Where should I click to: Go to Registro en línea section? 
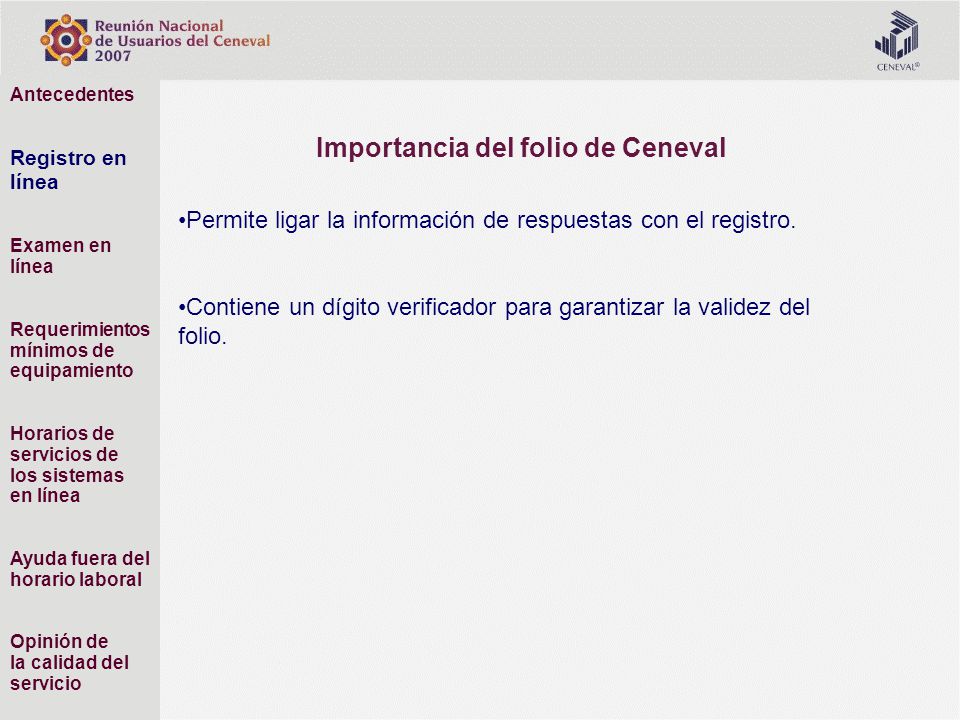click(x=68, y=170)
